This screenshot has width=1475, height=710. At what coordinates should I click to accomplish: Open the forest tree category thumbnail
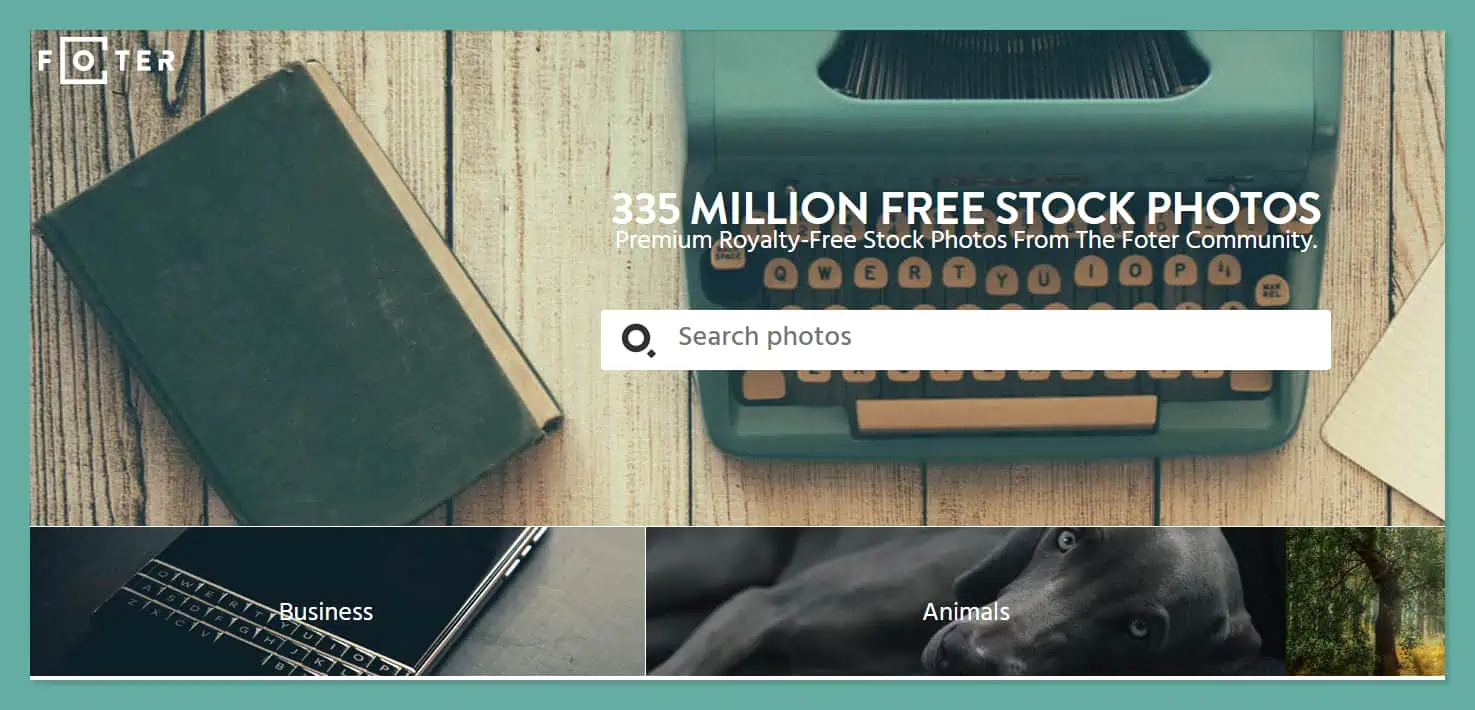(x=1365, y=602)
